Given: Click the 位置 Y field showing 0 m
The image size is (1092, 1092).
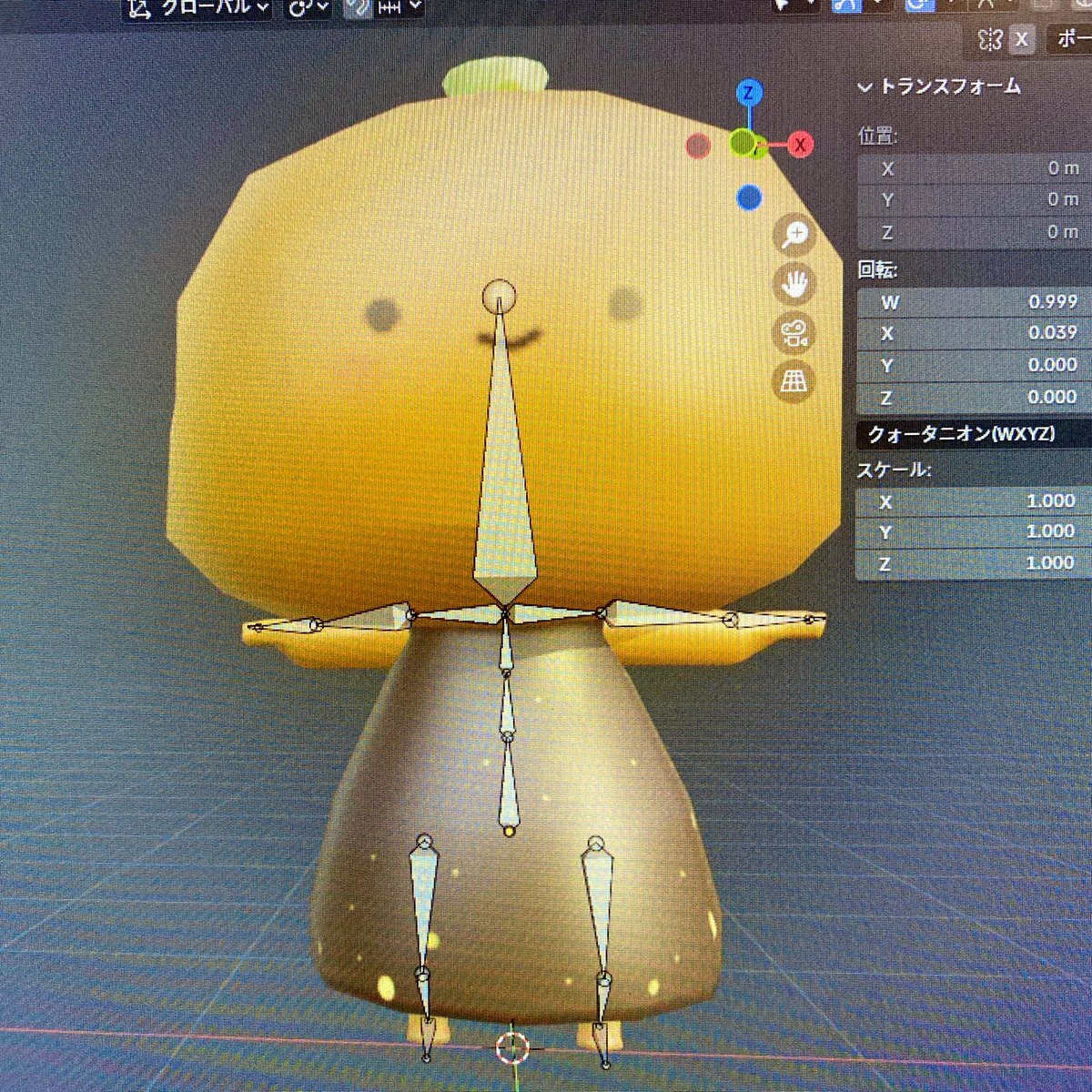Looking at the screenshot, I should coord(975,199).
